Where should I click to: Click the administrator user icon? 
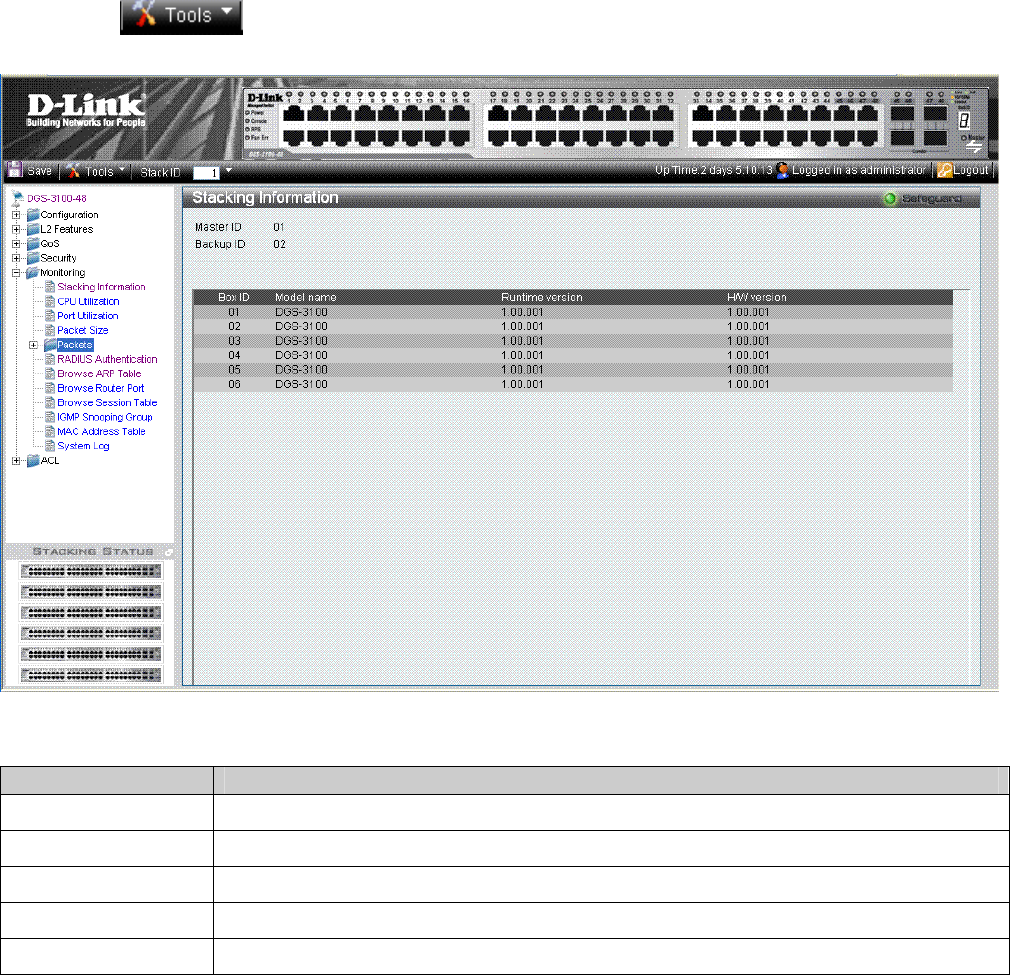tap(783, 170)
